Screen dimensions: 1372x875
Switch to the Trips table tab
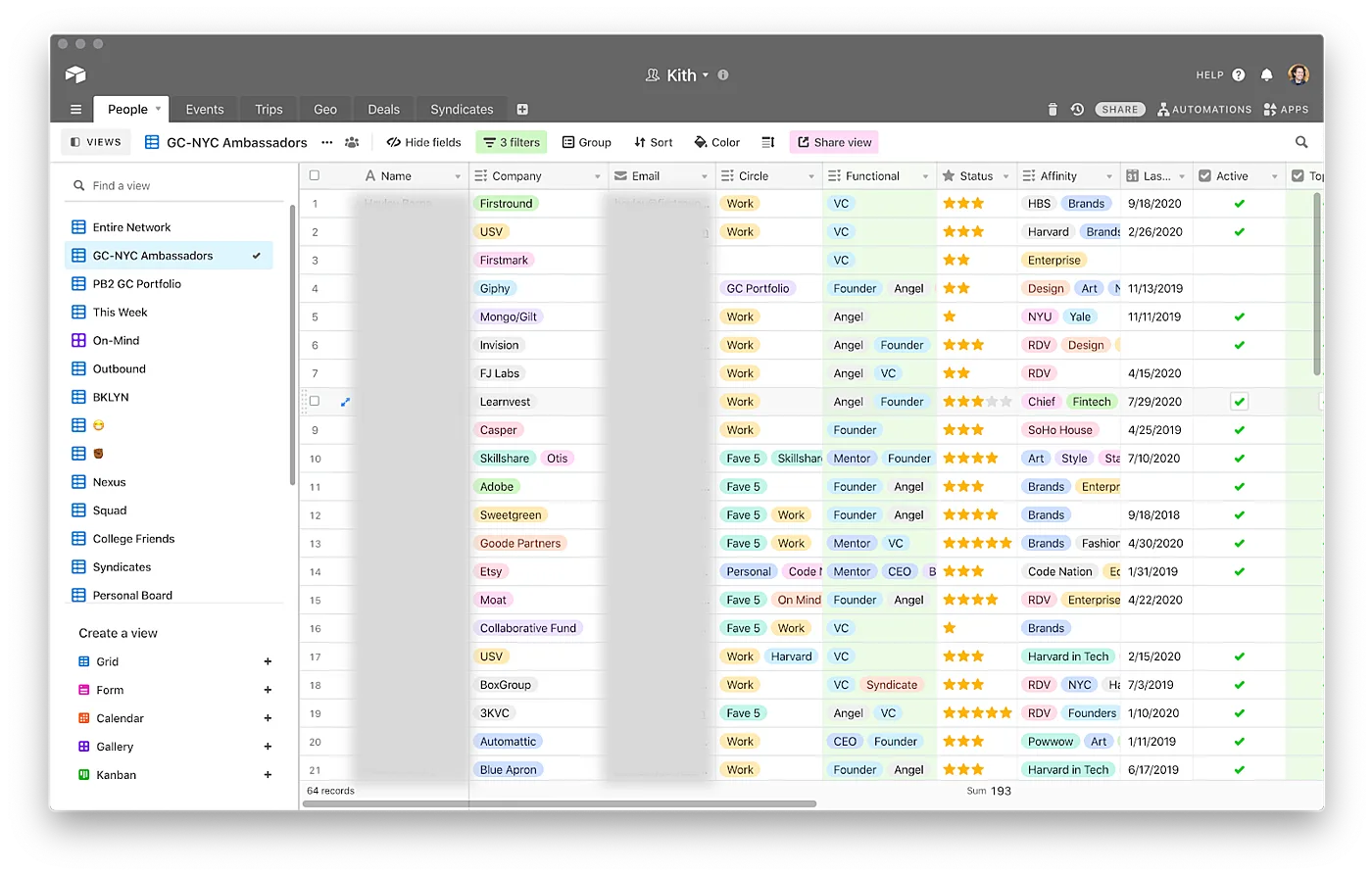(269, 110)
